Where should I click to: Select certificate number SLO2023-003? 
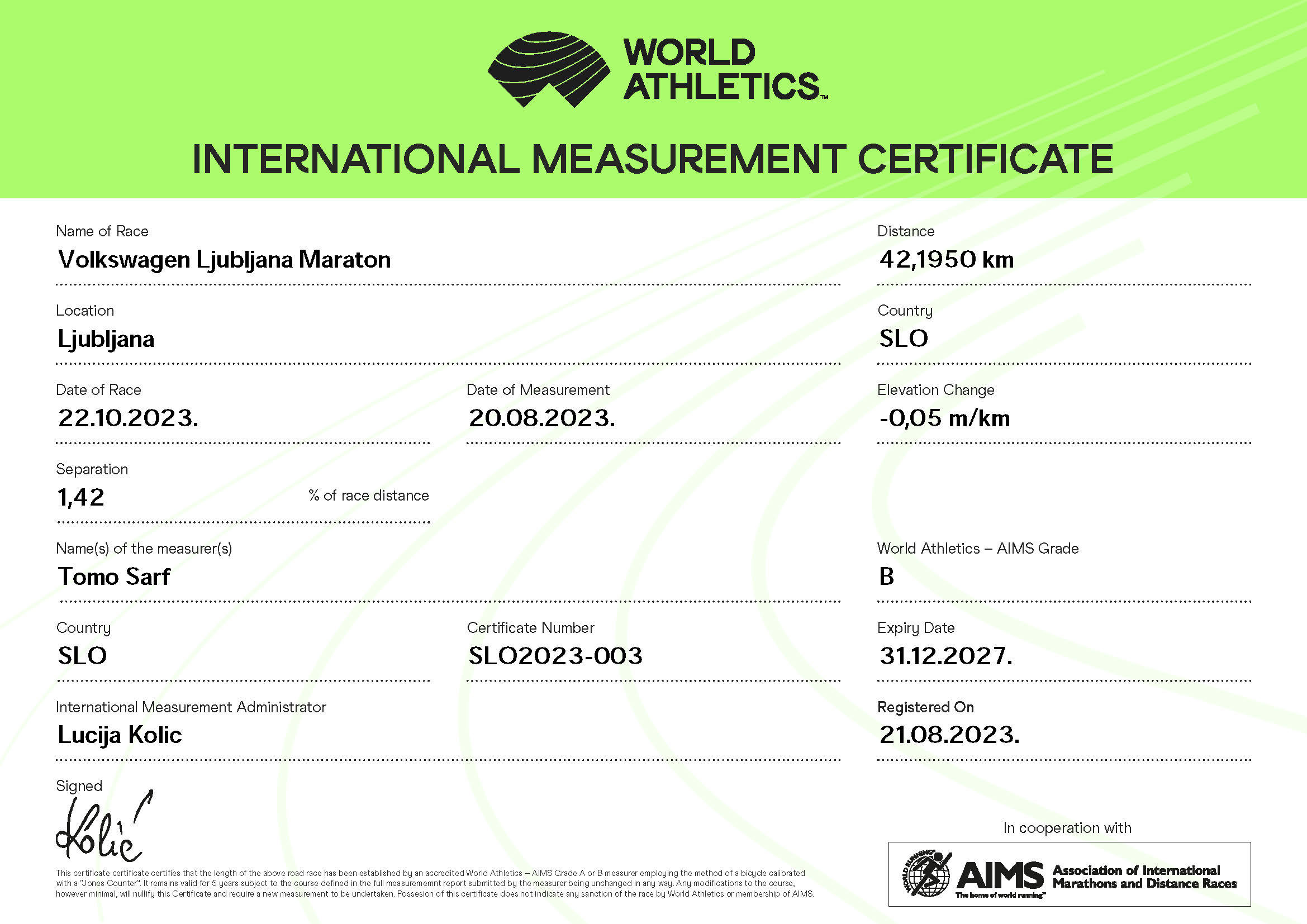[x=555, y=656]
